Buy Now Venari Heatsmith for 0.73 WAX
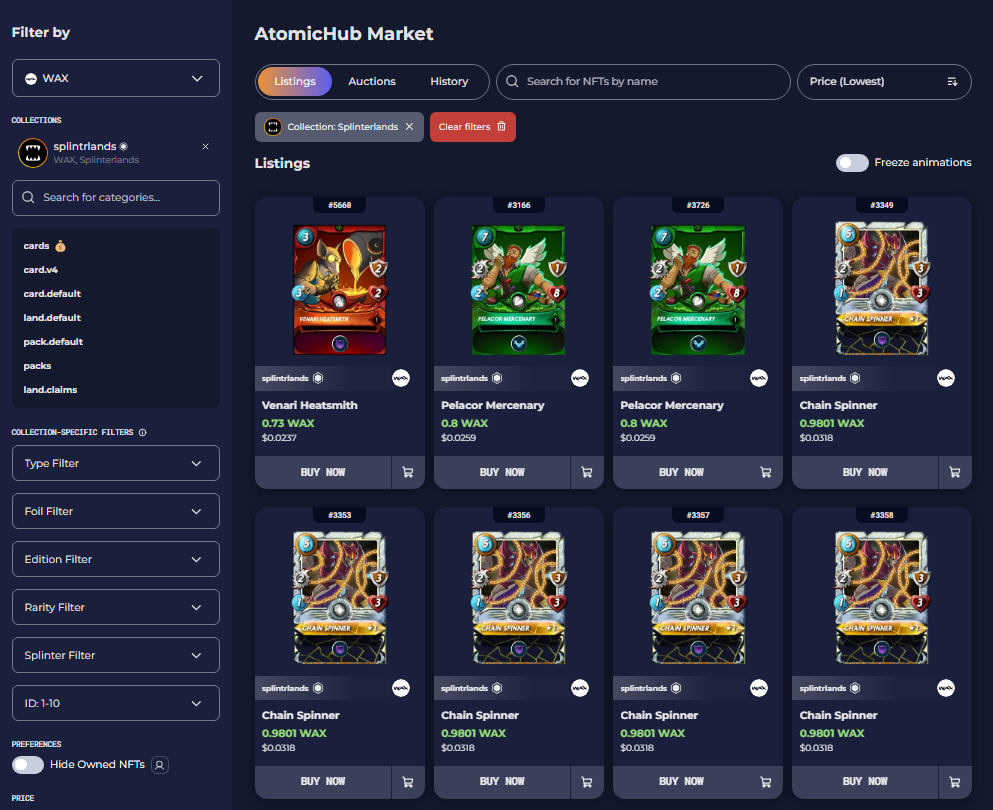The image size is (993, 810). point(323,472)
